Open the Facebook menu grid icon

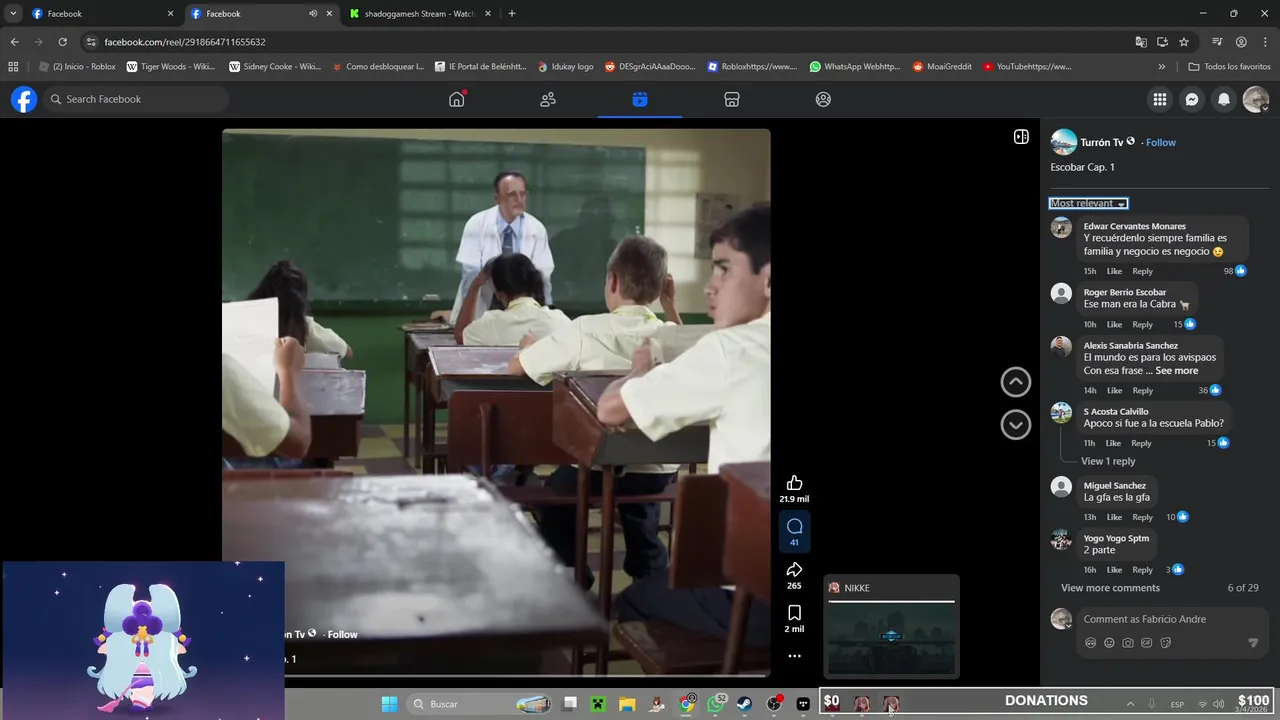click(1160, 99)
